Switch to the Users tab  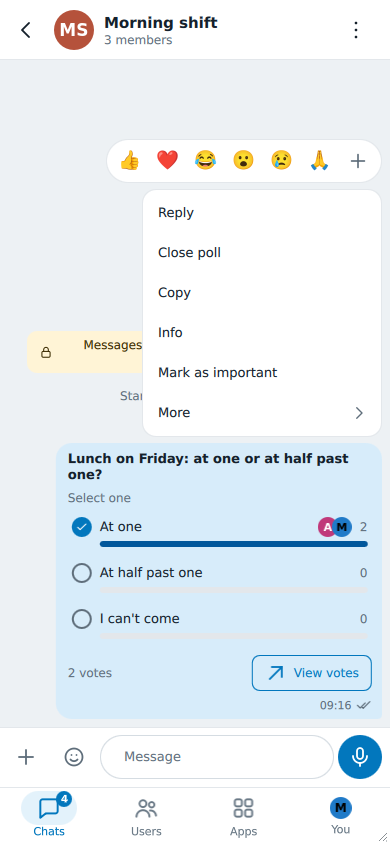point(146,816)
